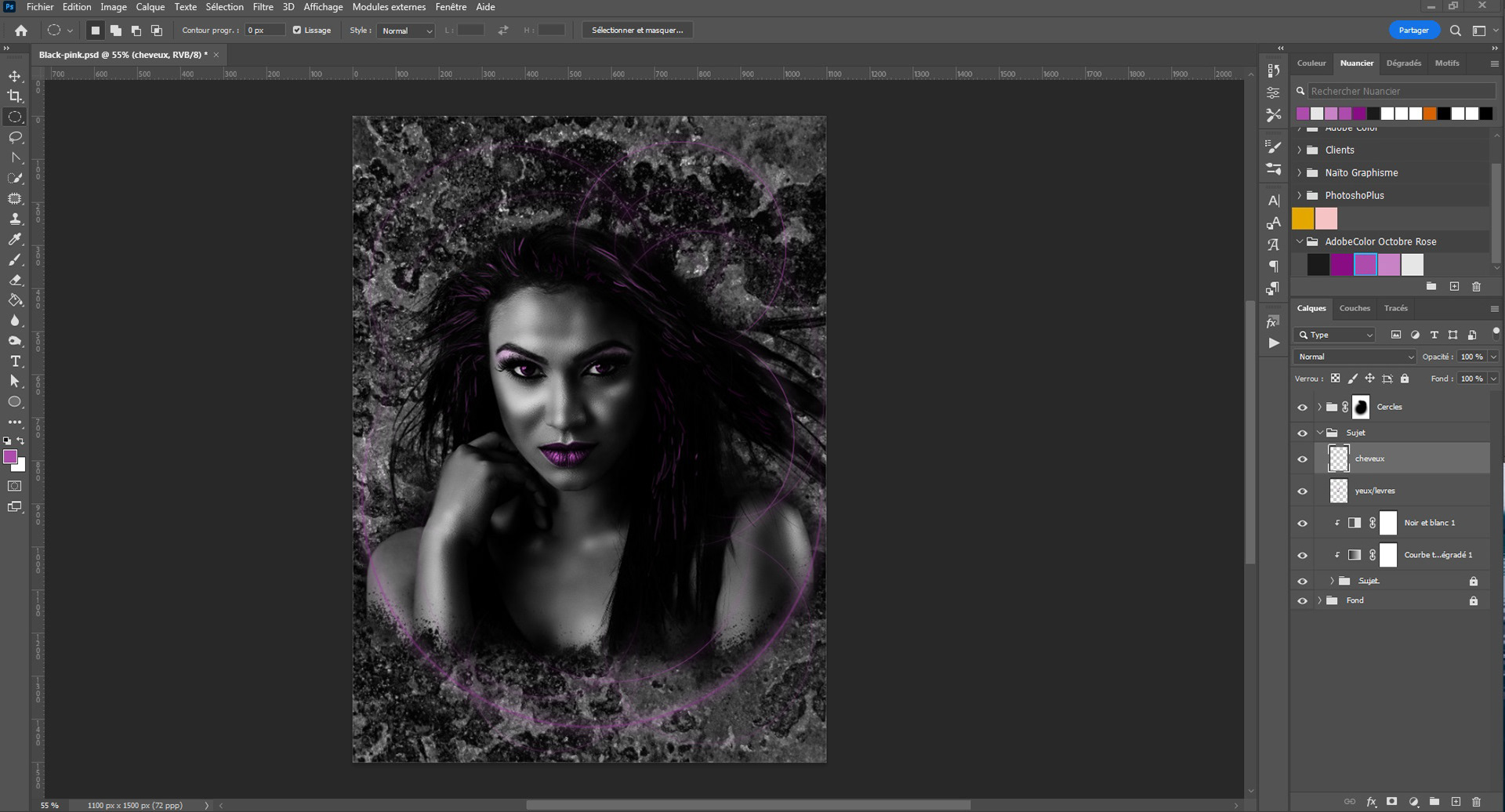
Task: Select the Eraser tool
Action: (x=15, y=280)
